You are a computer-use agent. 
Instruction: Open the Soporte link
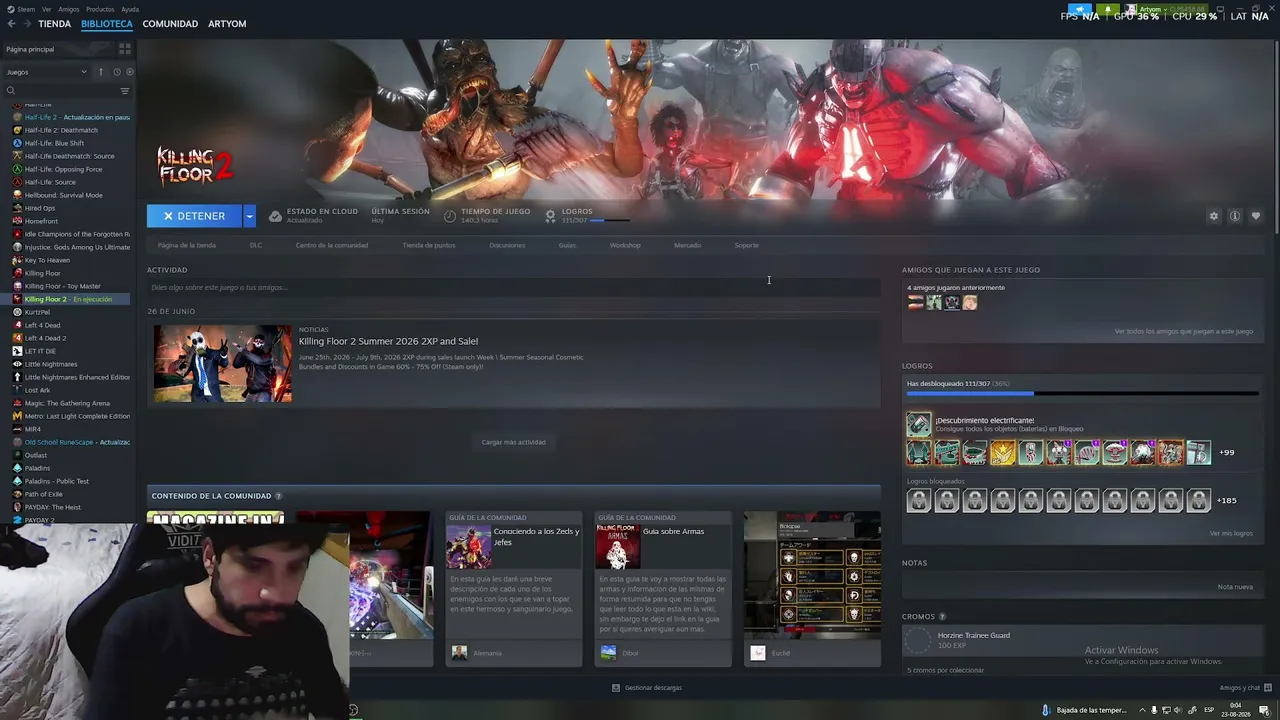(746, 245)
